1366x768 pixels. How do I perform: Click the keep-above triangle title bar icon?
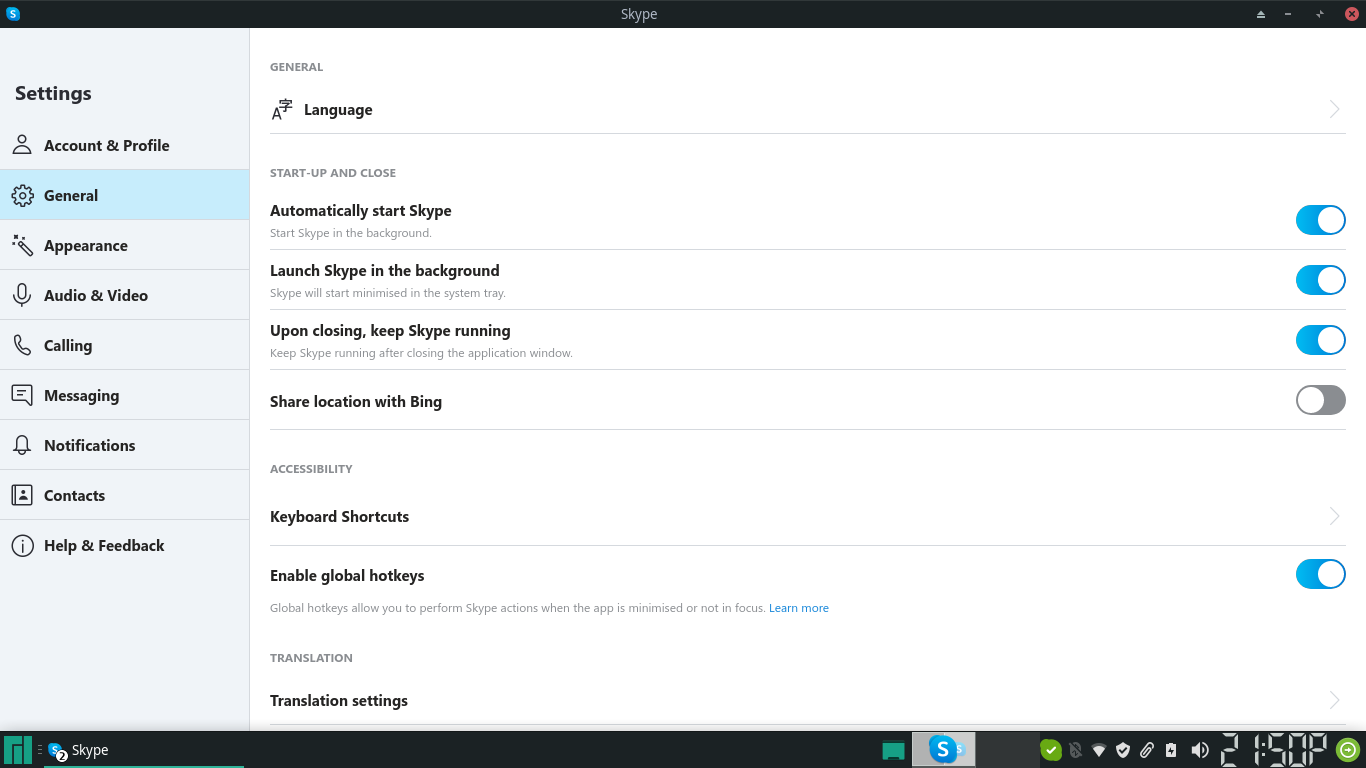tap(1261, 14)
